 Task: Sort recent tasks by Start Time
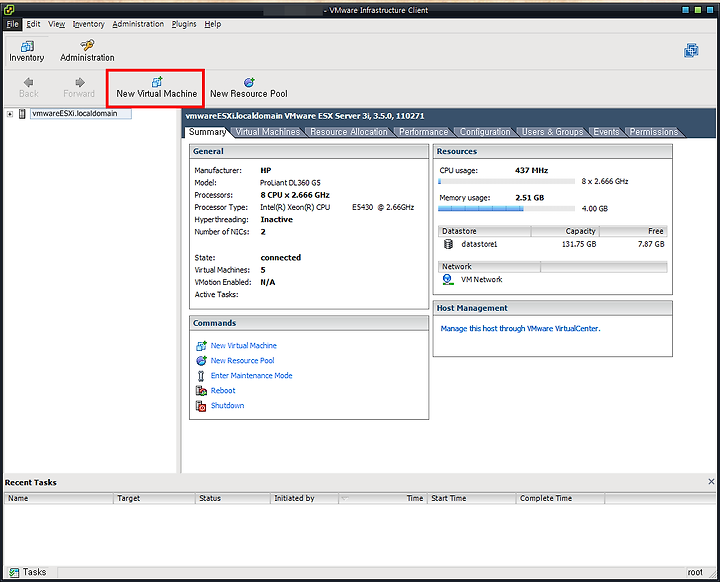pos(472,498)
